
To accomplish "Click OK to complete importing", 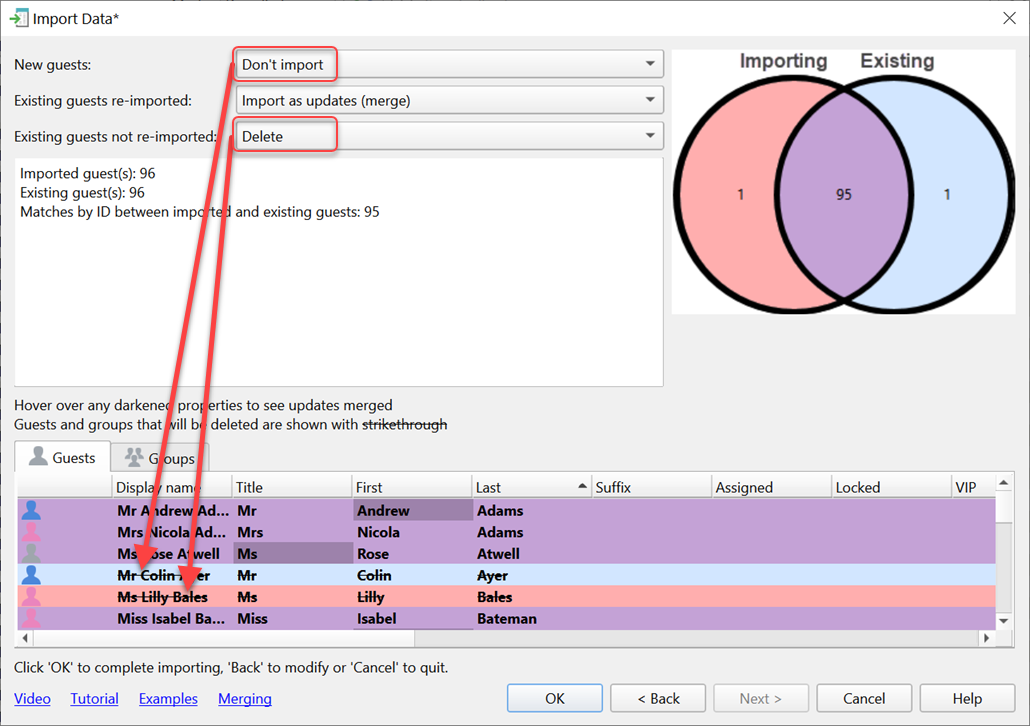I will (554, 698).
